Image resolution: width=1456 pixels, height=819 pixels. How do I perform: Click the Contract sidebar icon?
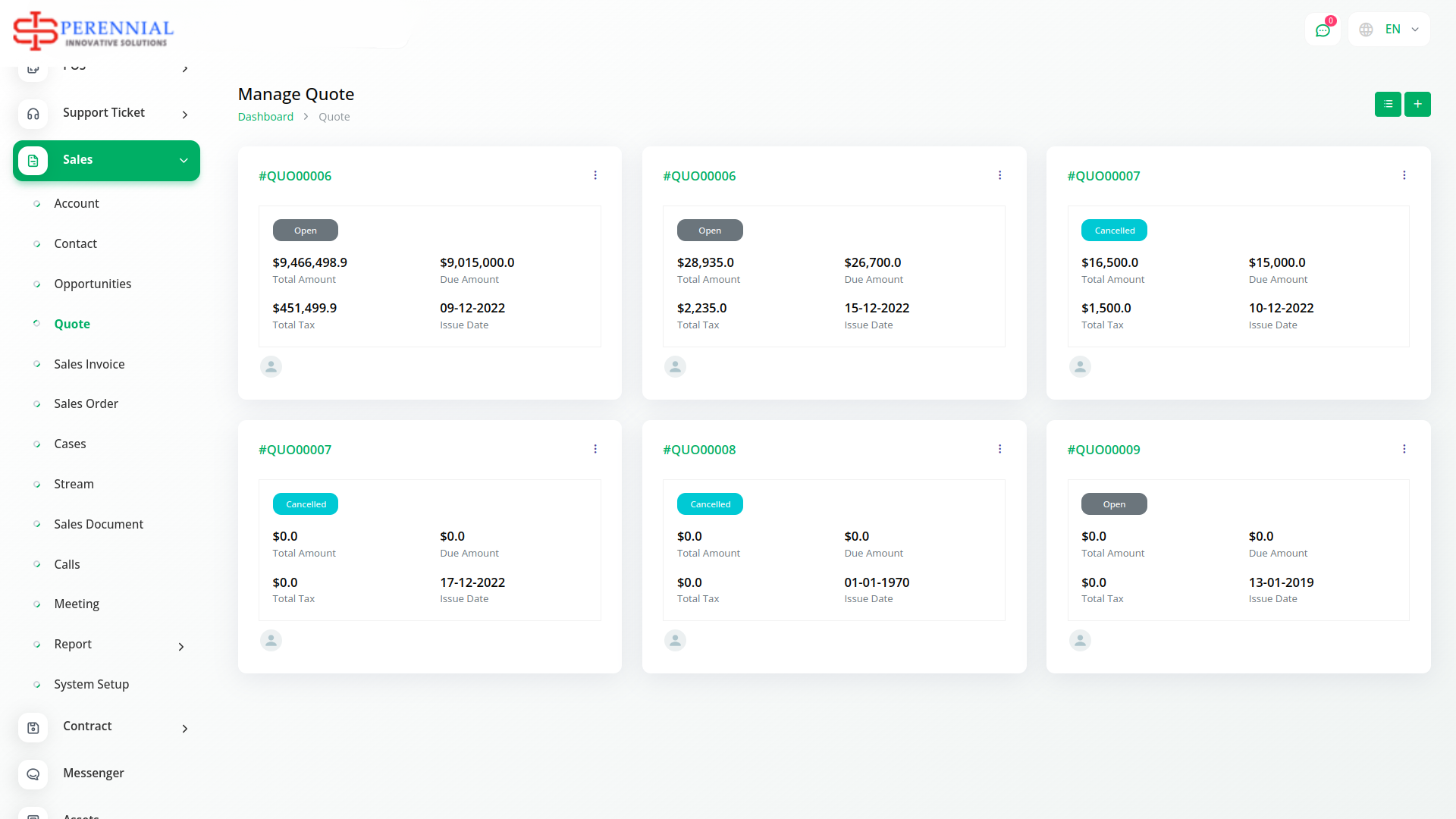[x=33, y=727]
